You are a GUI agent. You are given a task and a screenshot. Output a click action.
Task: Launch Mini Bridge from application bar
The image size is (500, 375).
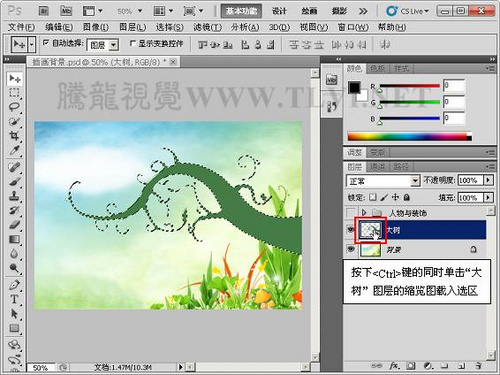tap(66, 11)
